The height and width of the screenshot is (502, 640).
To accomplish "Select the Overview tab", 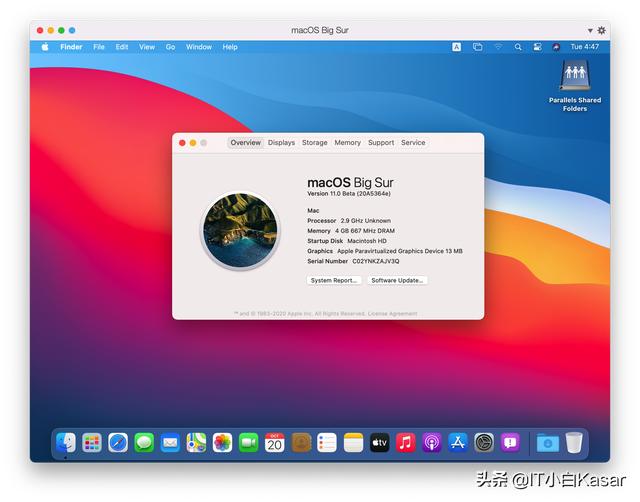I will point(245,142).
